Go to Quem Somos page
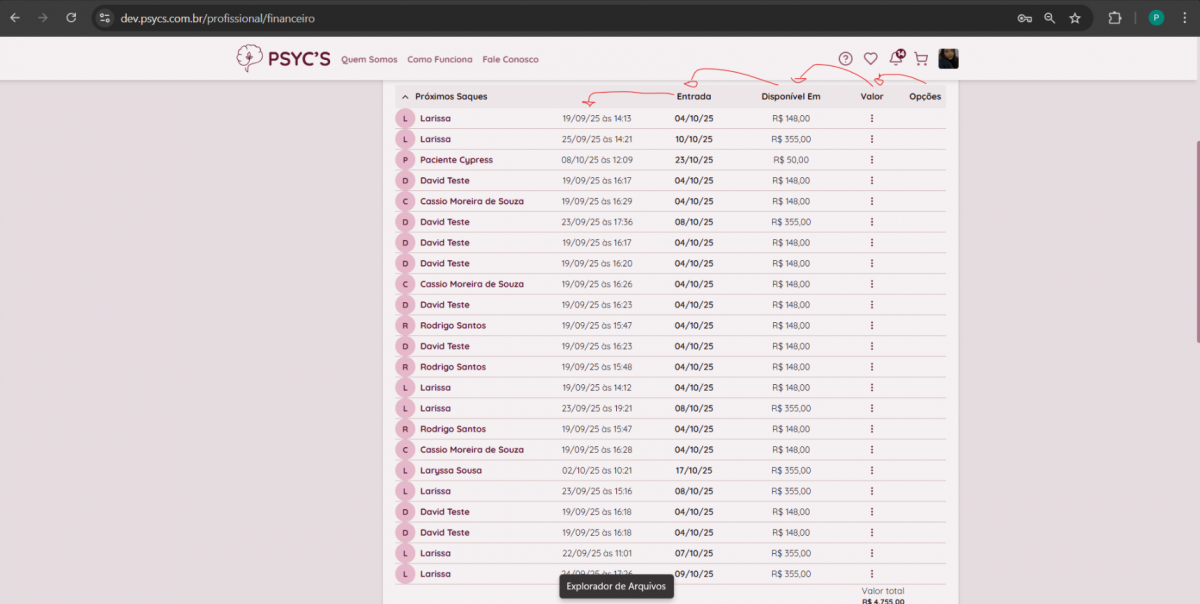 pos(369,60)
